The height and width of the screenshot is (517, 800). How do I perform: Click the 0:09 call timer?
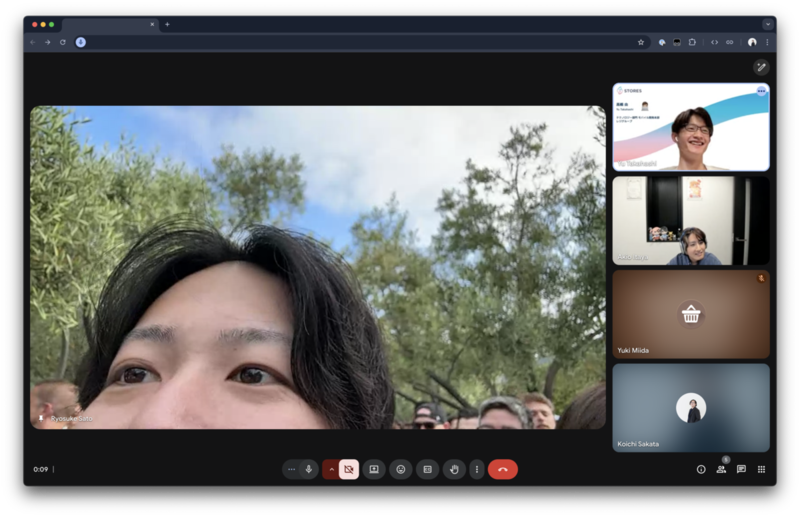coord(41,470)
